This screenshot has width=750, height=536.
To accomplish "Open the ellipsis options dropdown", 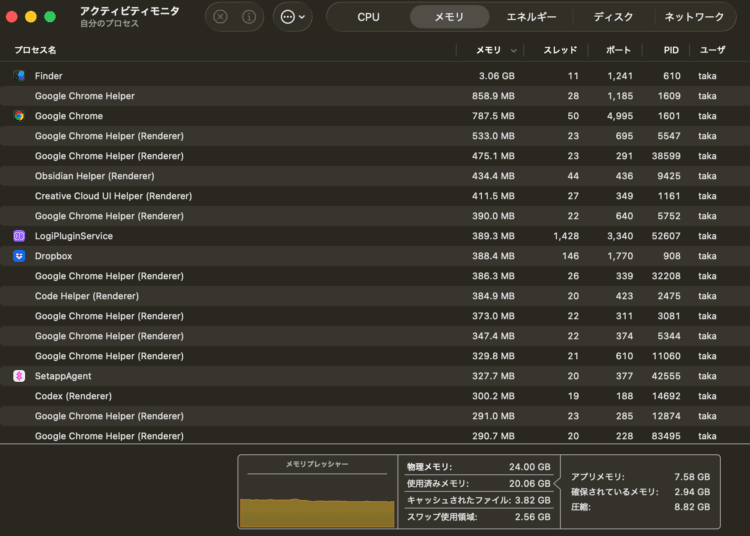I will click(x=293, y=17).
